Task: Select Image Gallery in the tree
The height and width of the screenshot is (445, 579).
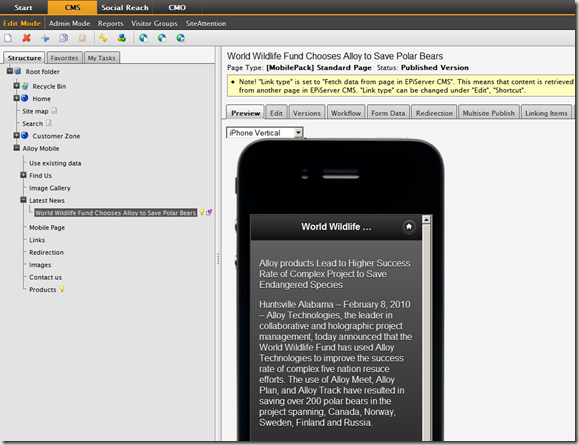Action: coord(50,188)
